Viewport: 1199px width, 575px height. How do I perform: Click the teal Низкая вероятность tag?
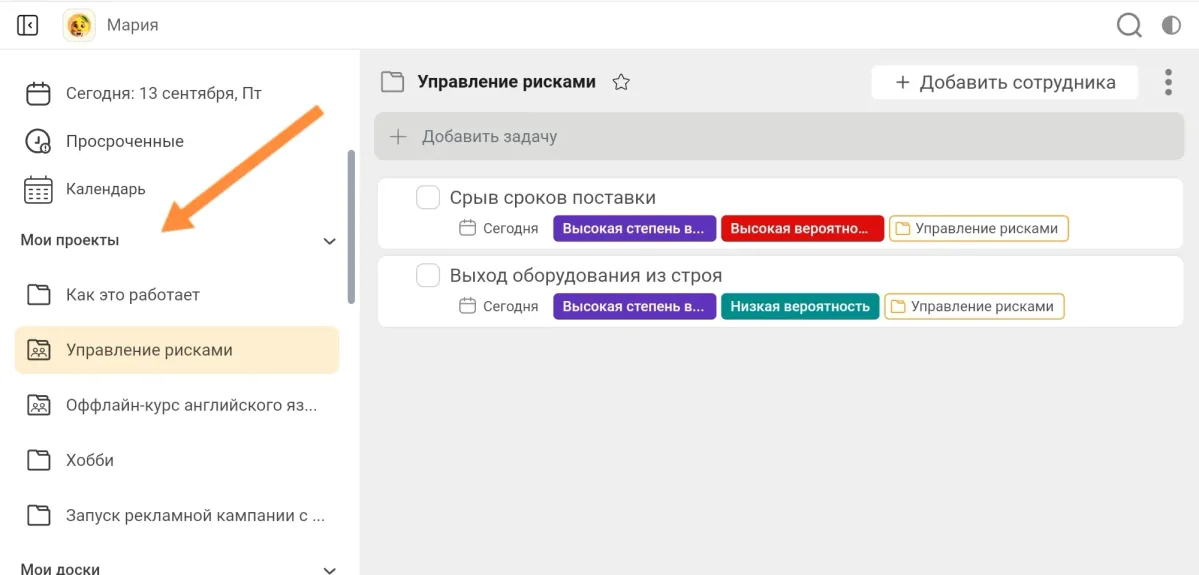[799, 306]
